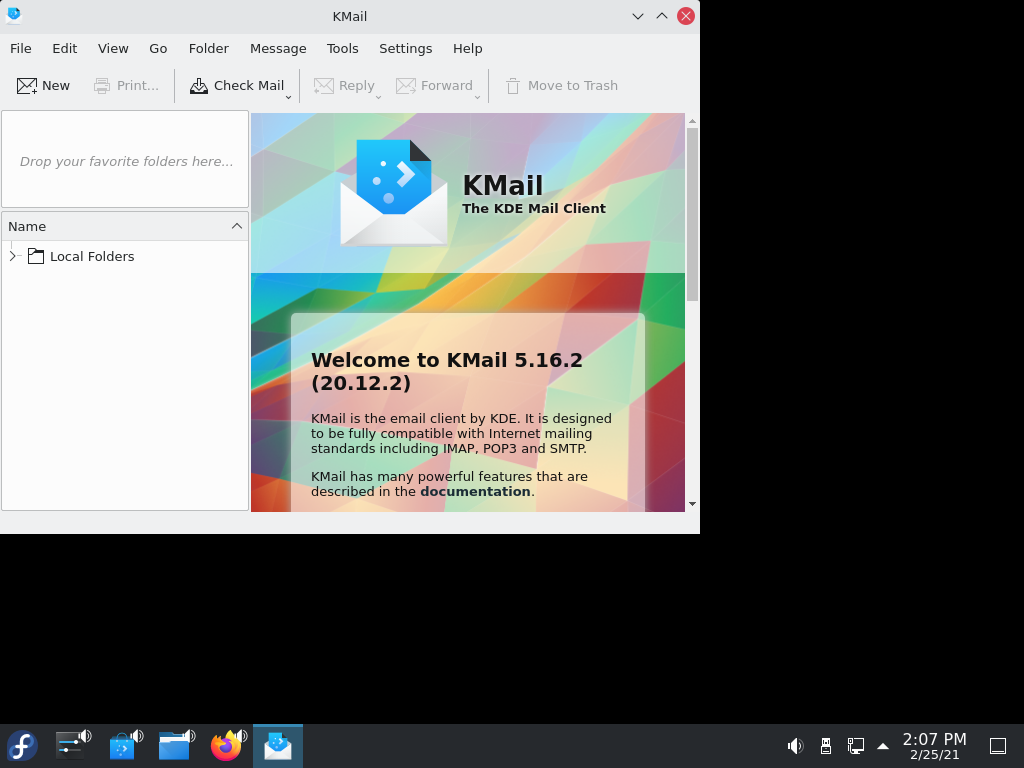Open the Go menu
Viewport: 1024px width, 768px height.
point(158,48)
